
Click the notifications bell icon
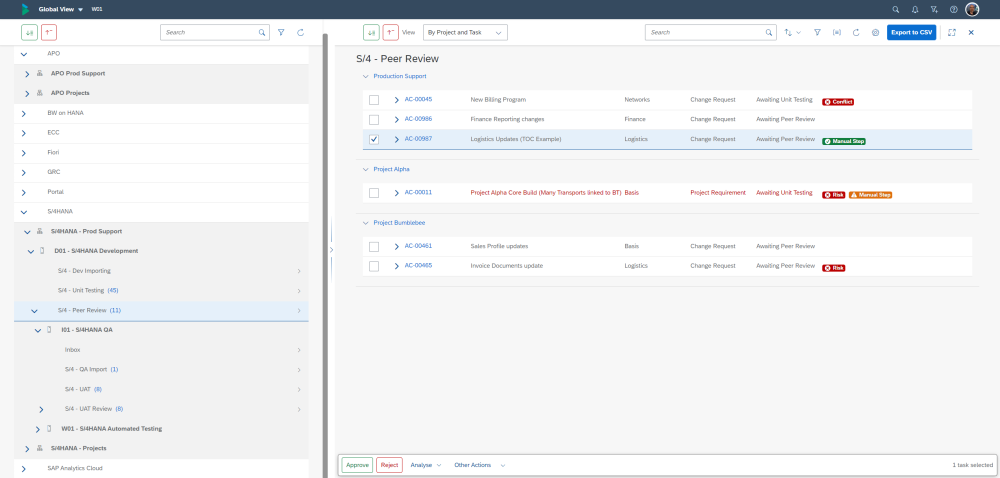[x=914, y=9]
